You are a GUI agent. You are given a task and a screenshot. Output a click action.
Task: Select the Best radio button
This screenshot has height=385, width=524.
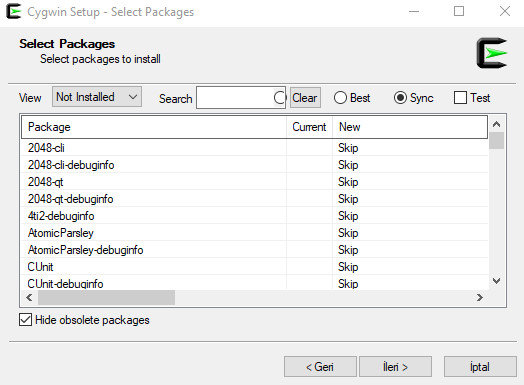(x=352, y=98)
